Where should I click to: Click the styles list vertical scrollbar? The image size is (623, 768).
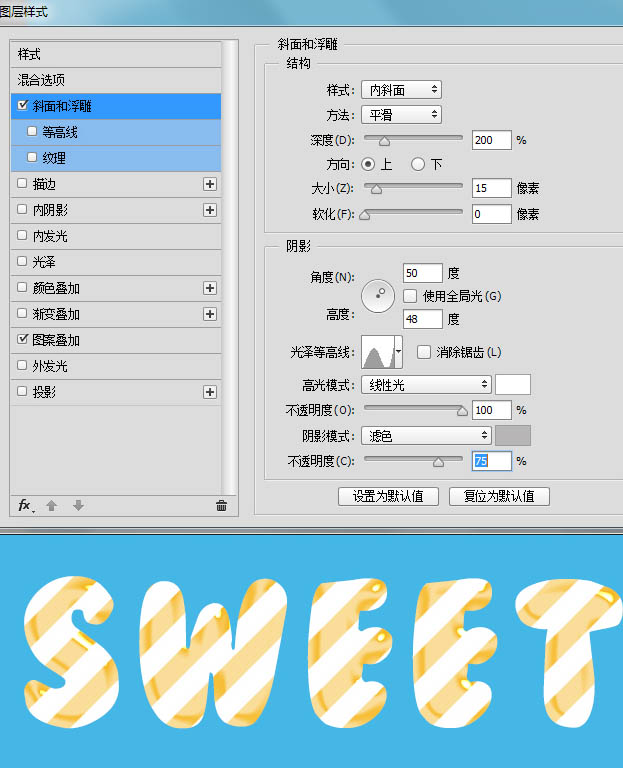point(229,268)
